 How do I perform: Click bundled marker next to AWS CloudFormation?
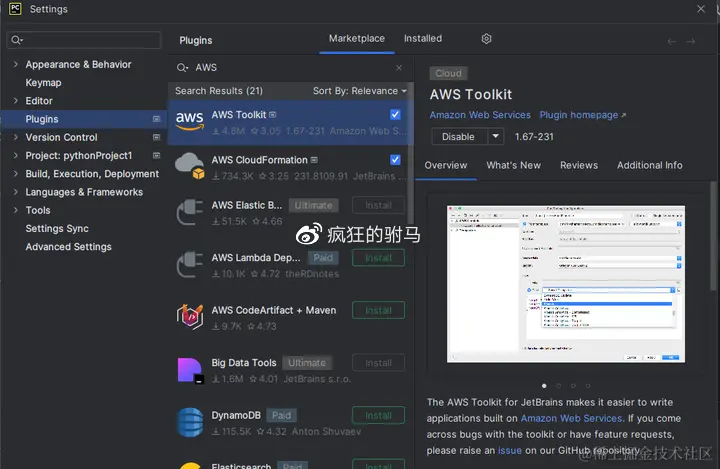(x=314, y=160)
